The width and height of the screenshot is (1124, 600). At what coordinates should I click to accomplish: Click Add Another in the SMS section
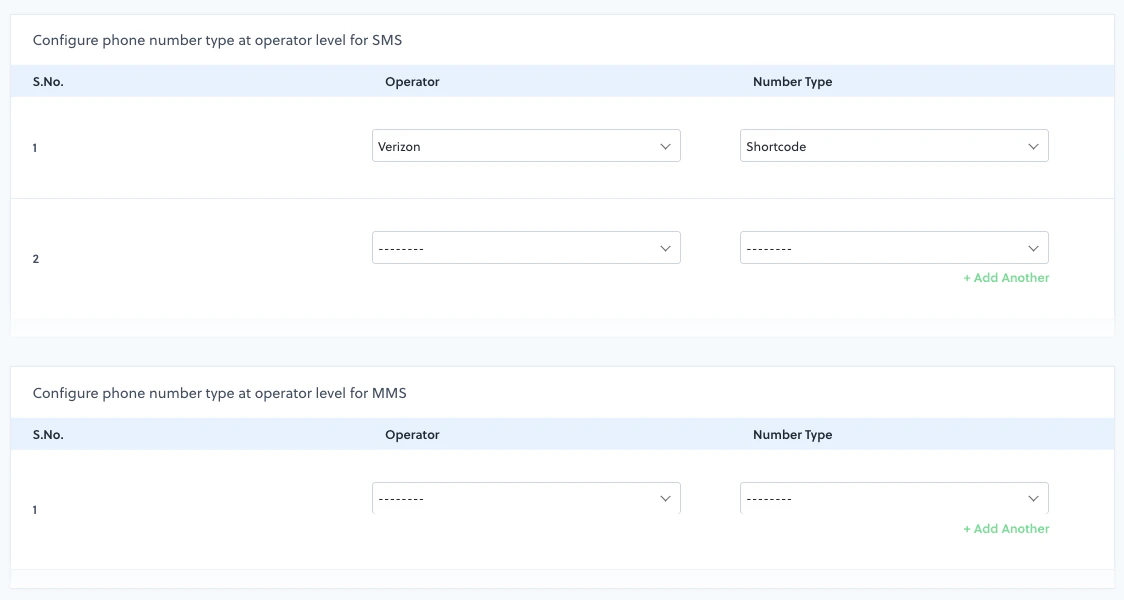(1006, 277)
